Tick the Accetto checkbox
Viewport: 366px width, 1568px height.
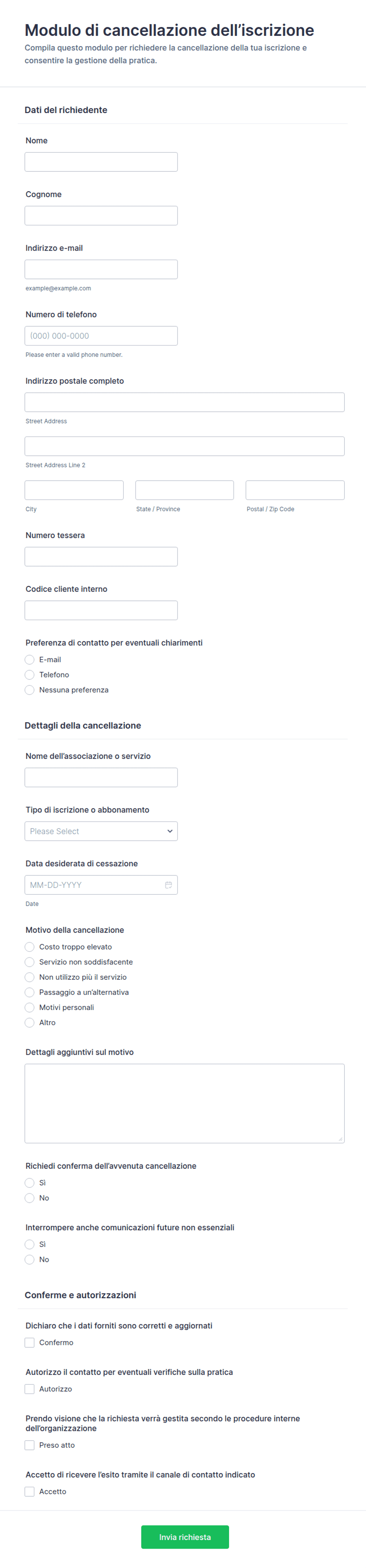[x=29, y=1491]
